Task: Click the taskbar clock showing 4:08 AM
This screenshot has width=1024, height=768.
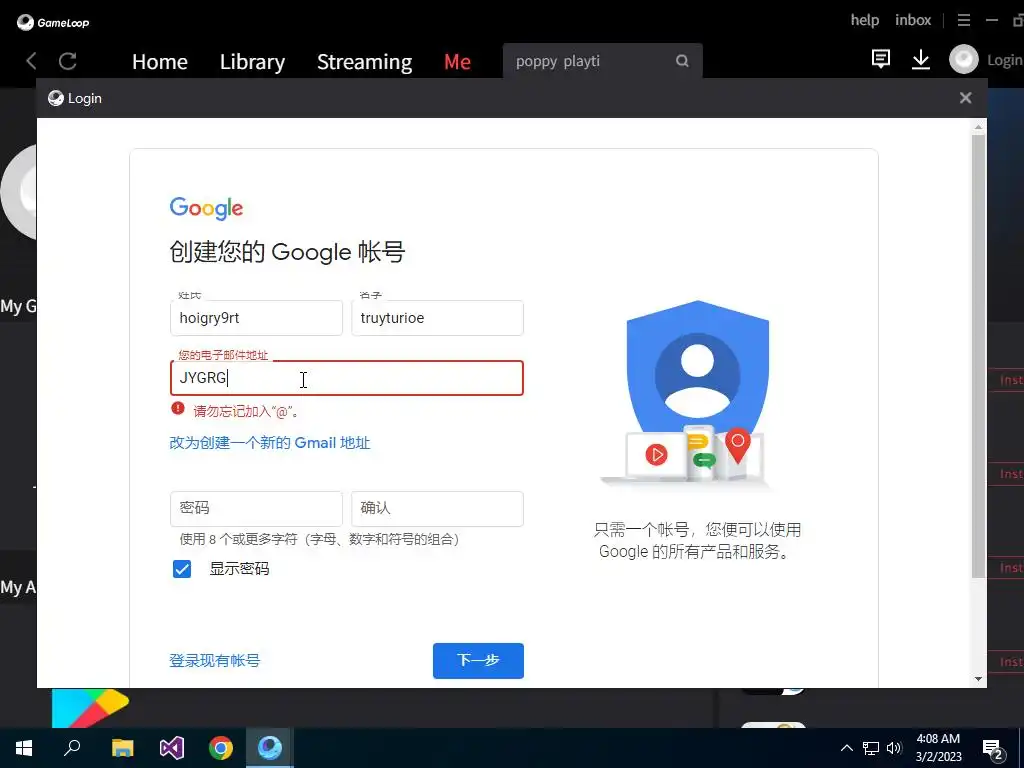Action: [938, 748]
